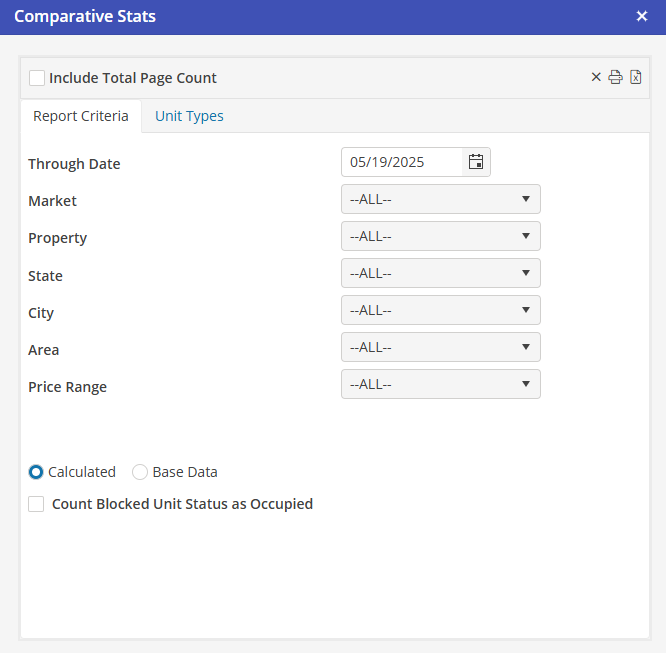Check Count Blocked Unit Status as Occupied
The height and width of the screenshot is (653, 666).
point(36,504)
